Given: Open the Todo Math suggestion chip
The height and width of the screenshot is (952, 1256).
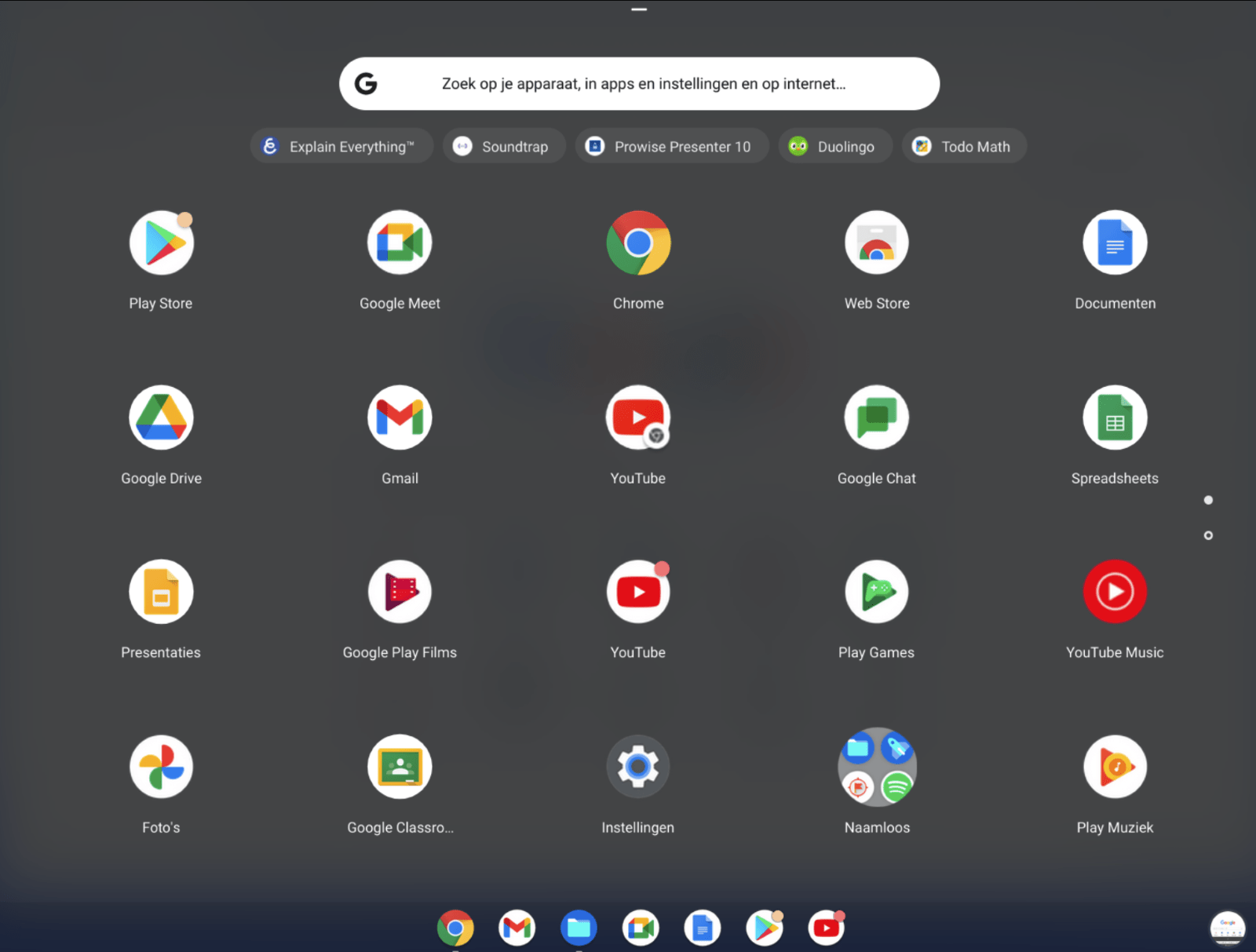Looking at the screenshot, I should (x=964, y=146).
